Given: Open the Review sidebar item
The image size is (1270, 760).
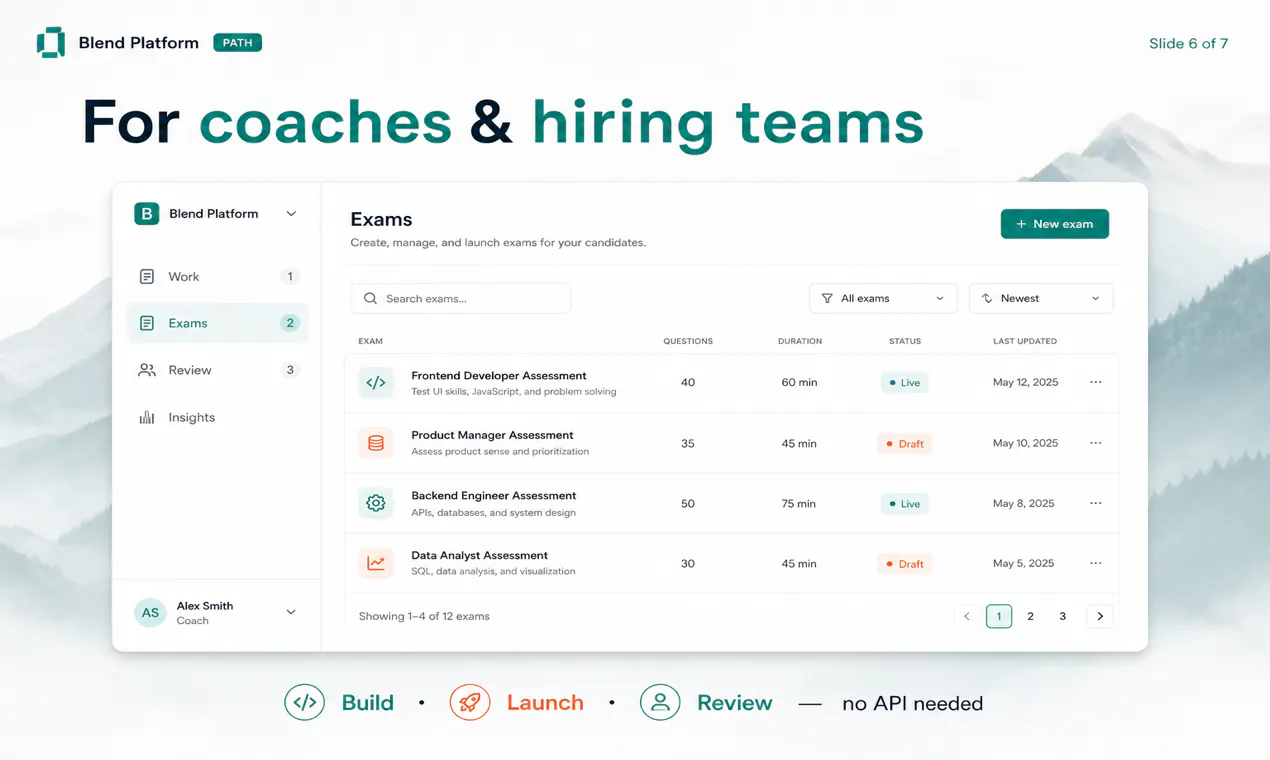Looking at the screenshot, I should point(217,370).
